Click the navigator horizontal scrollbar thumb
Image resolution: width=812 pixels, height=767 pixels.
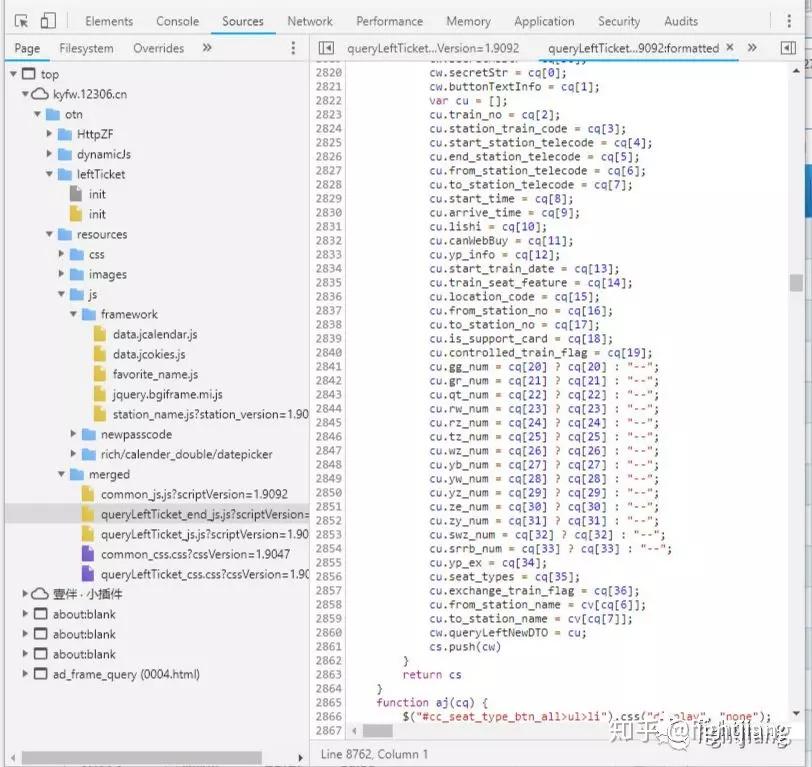[141, 757]
